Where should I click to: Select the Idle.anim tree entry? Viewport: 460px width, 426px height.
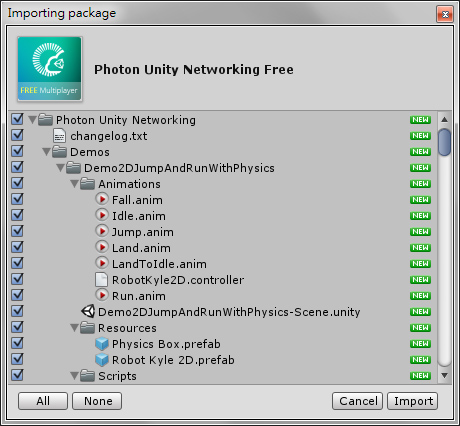139,216
